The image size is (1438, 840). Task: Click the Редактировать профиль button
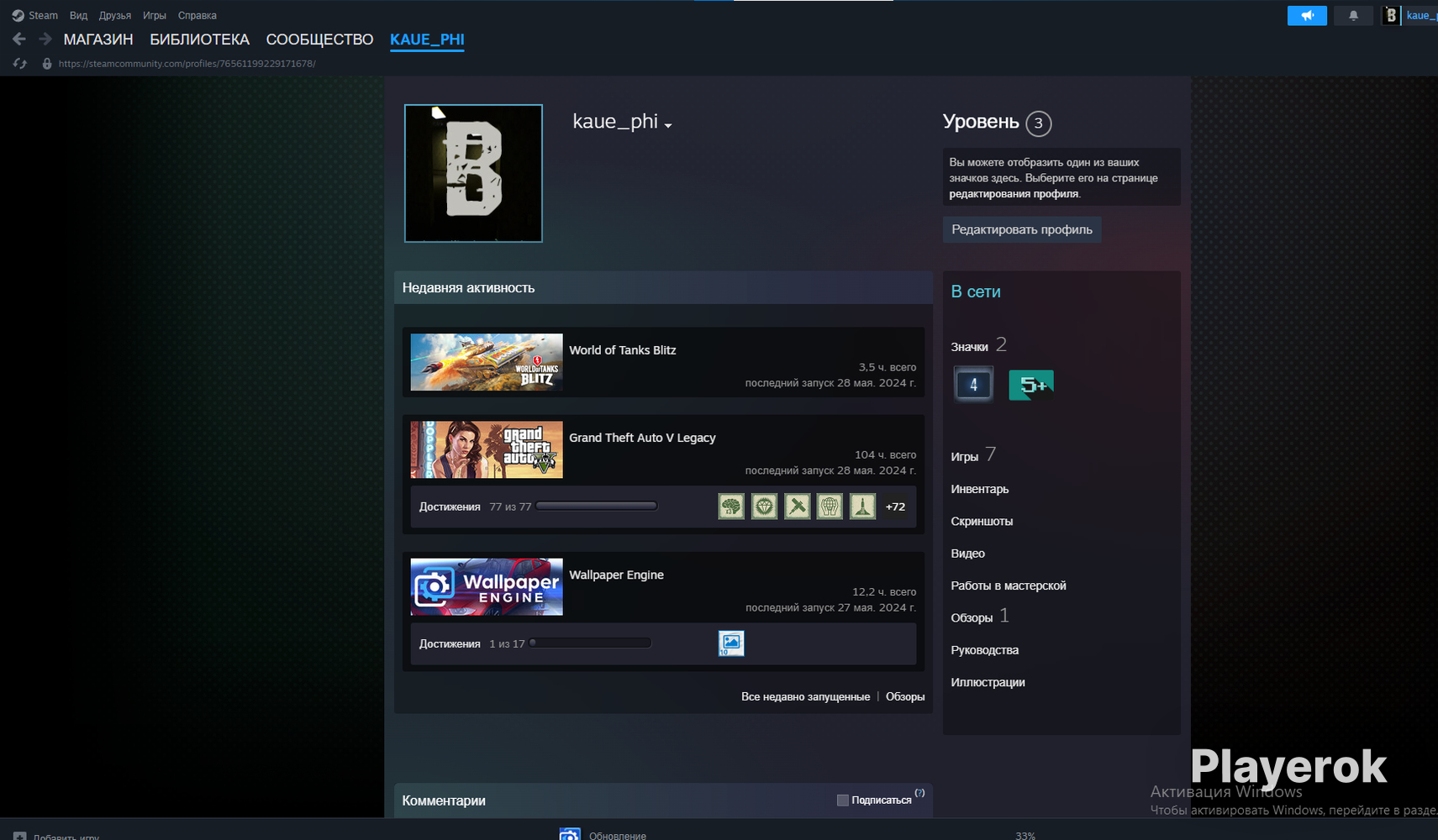[x=1022, y=229]
